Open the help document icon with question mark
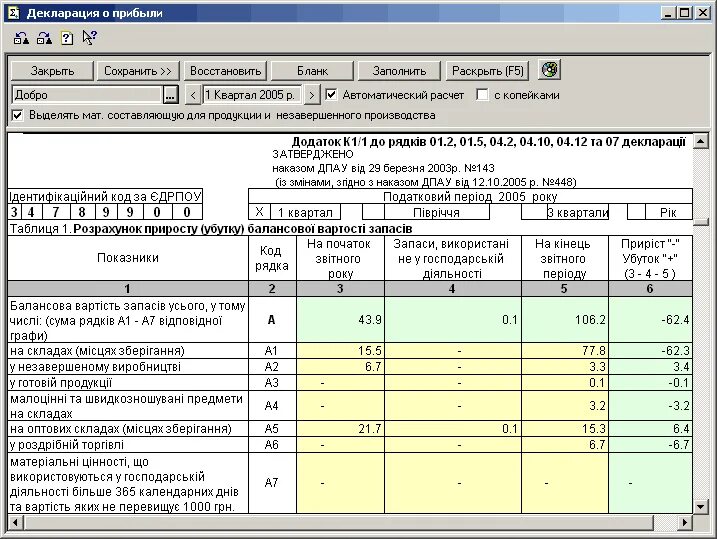Image resolution: width=717 pixels, height=539 pixels. [x=67, y=38]
